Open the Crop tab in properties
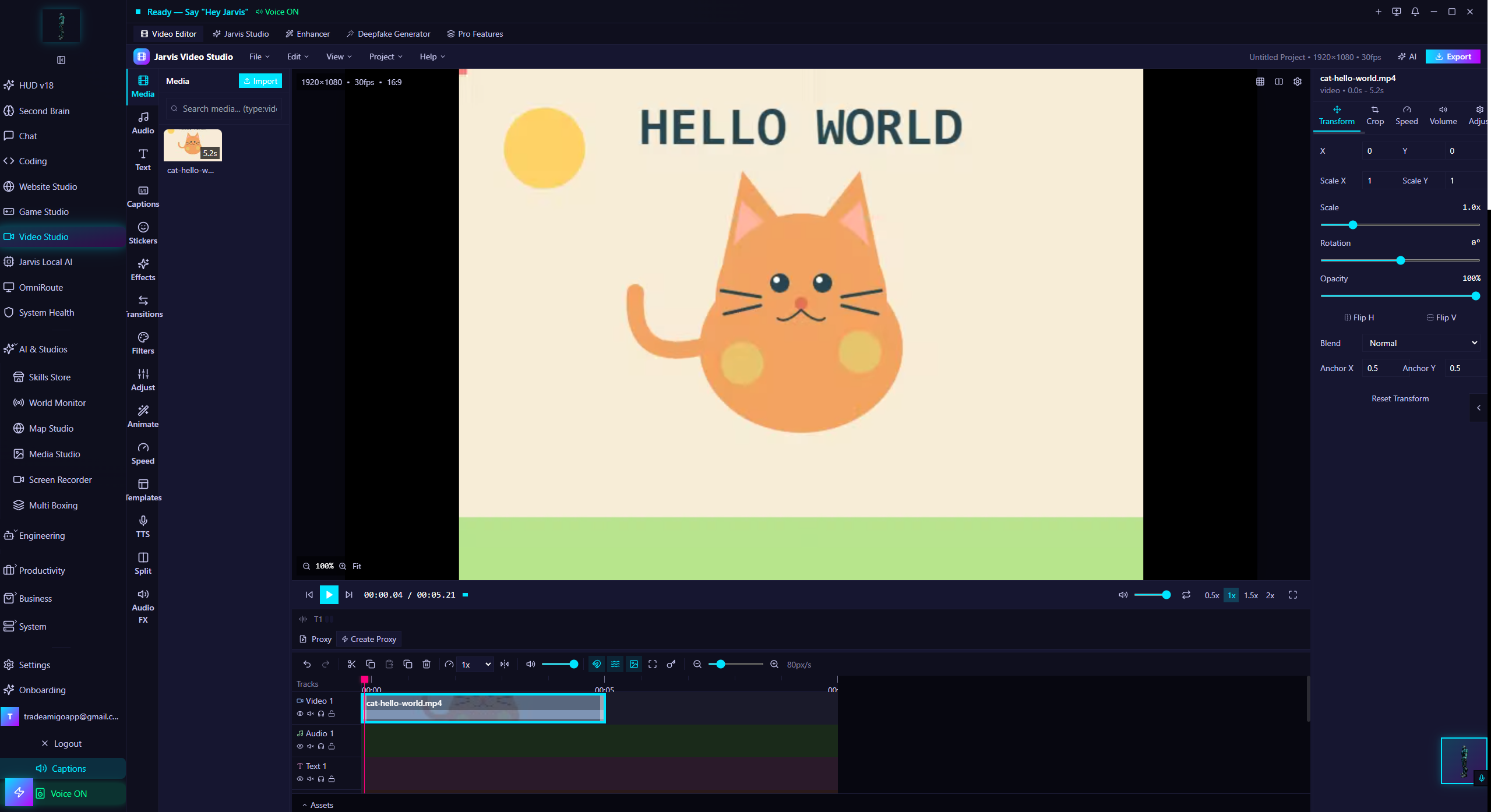 coord(1375,115)
